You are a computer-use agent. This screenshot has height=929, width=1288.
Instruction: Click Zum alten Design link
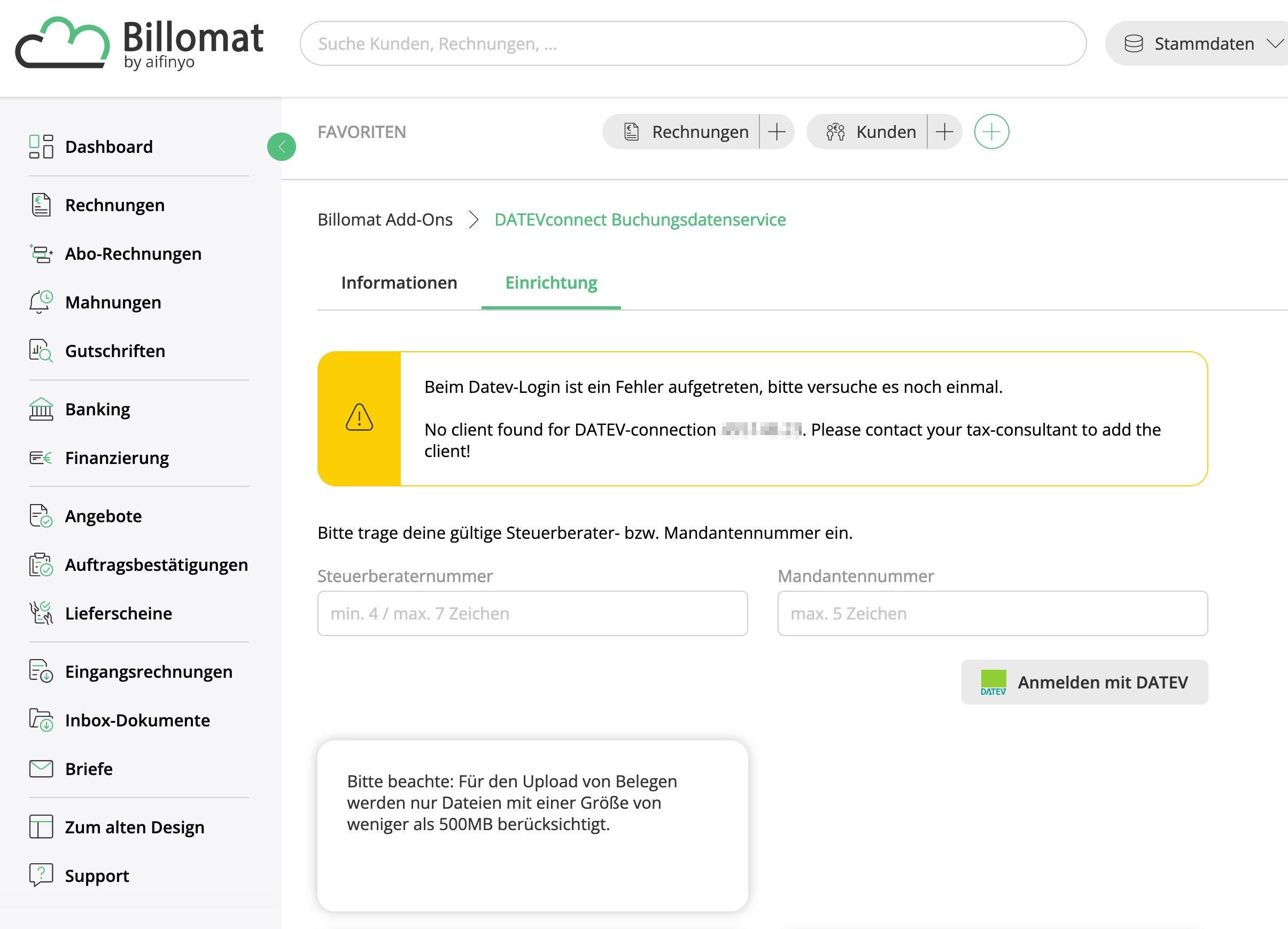click(x=135, y=827)
